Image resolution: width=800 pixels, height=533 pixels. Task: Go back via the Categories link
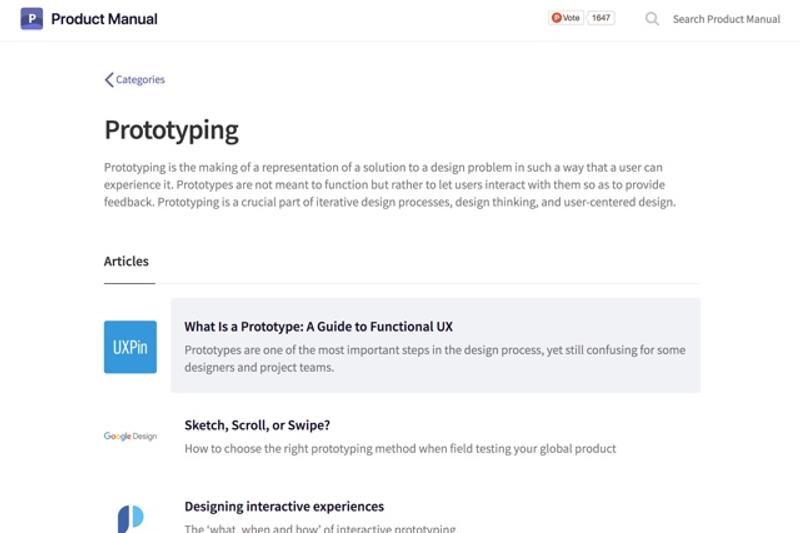pyautogui.click(x=140, y=80)
